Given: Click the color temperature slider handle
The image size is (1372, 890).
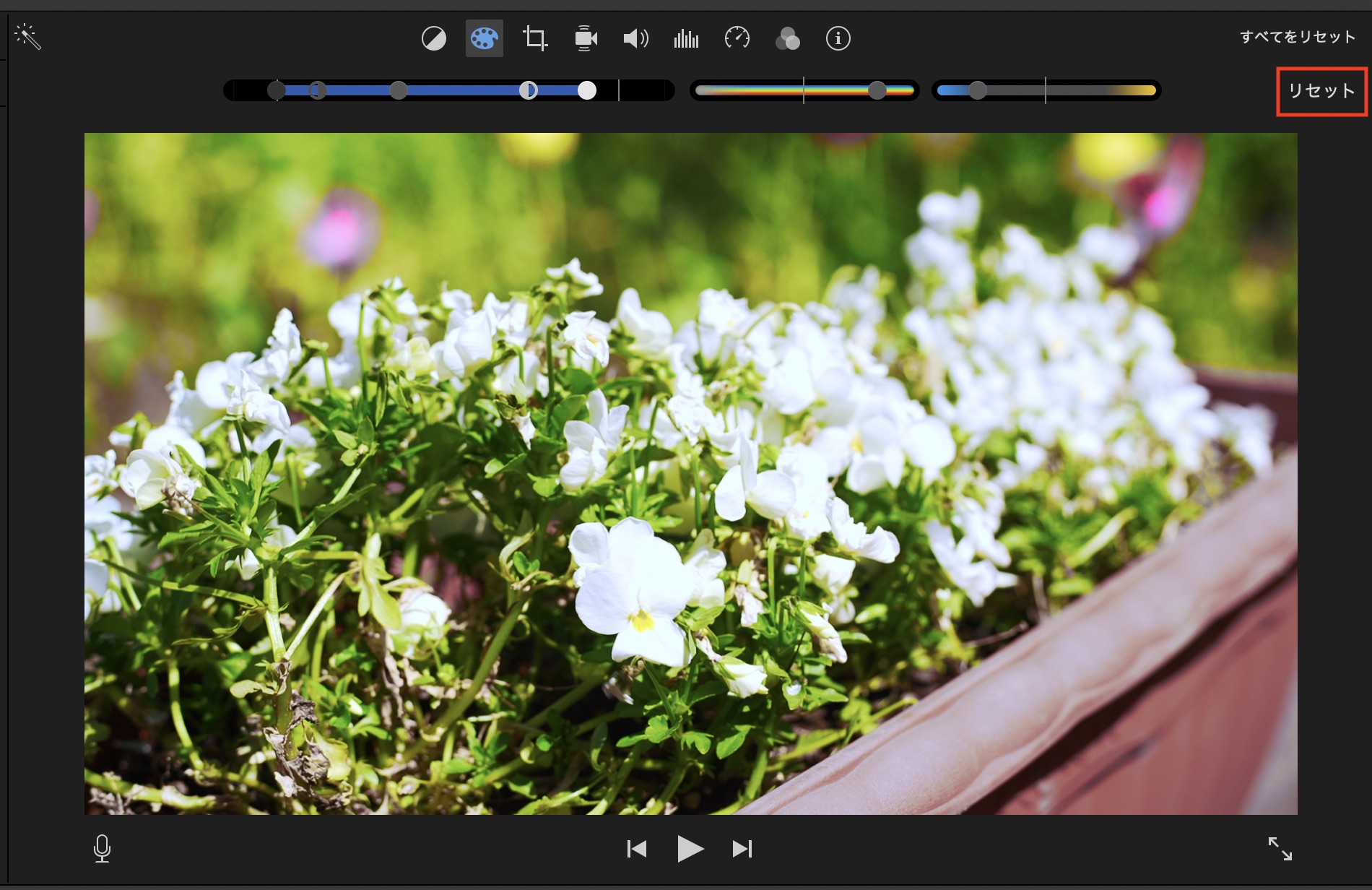Looking at the screenshot, I should [x=977, y=90].
